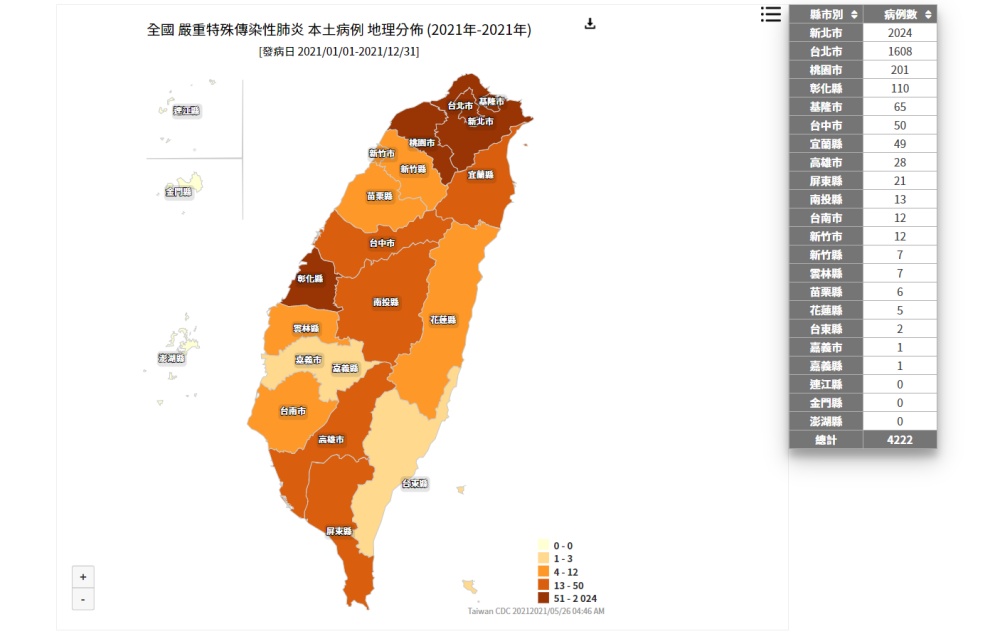Click the download chart icon

590,24
